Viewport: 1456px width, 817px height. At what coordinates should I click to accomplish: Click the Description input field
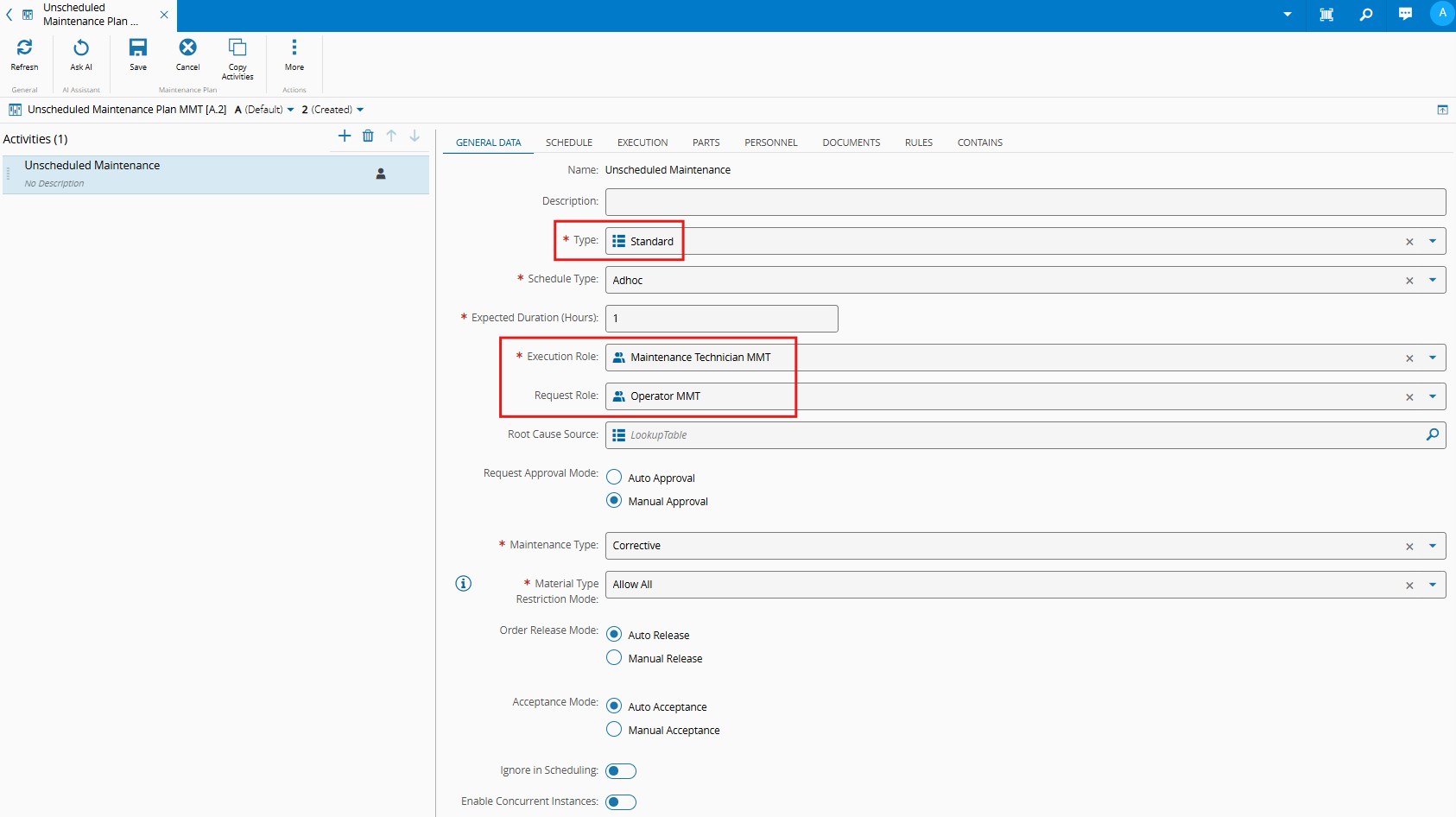(x=1026, y=202)
